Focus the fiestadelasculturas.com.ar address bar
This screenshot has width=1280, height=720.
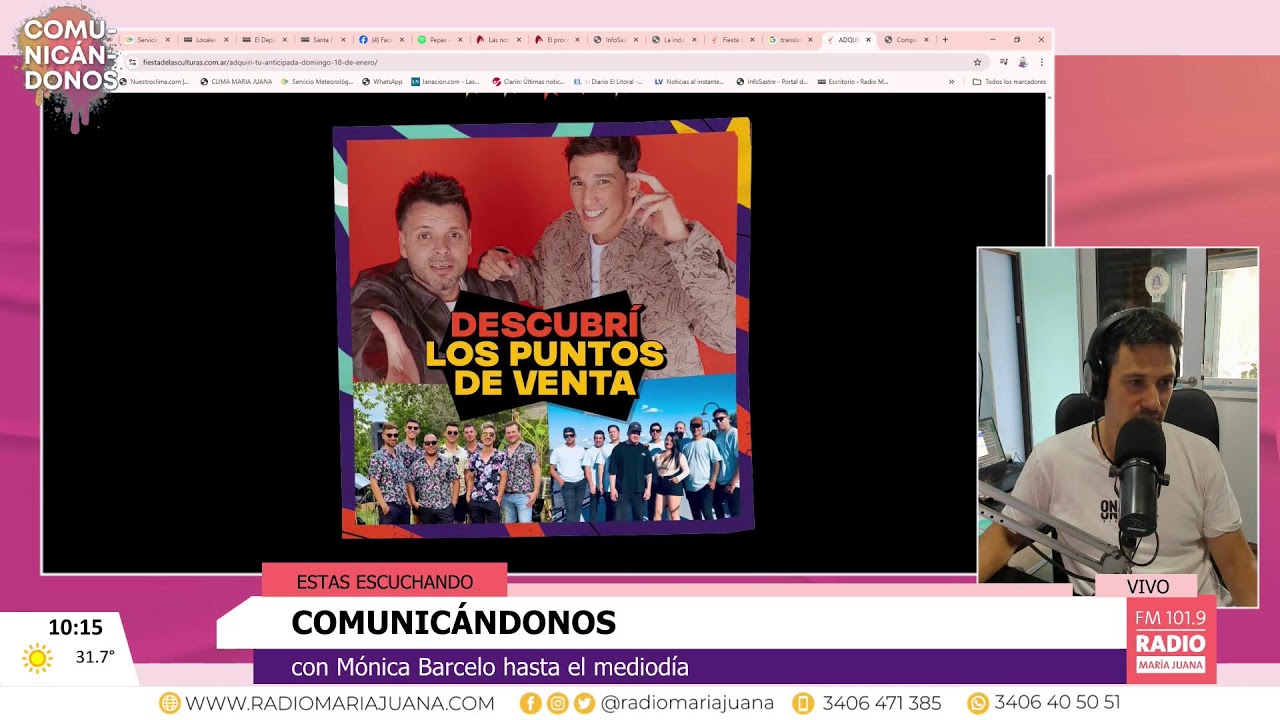coord(555,62)
